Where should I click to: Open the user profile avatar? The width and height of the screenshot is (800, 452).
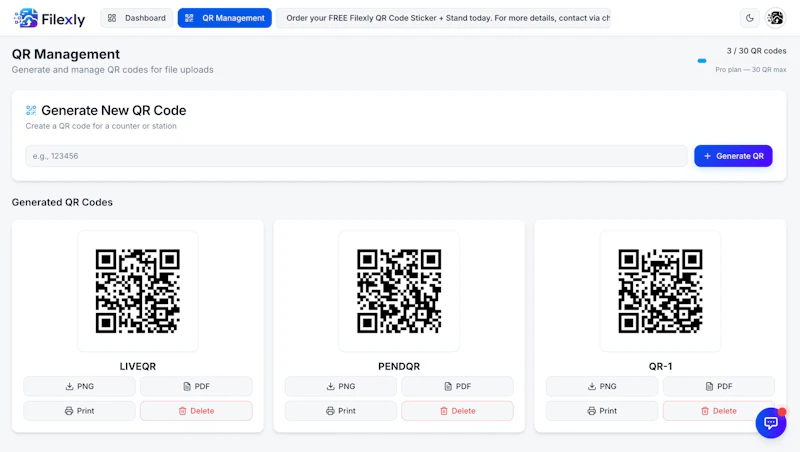(775, 18)
